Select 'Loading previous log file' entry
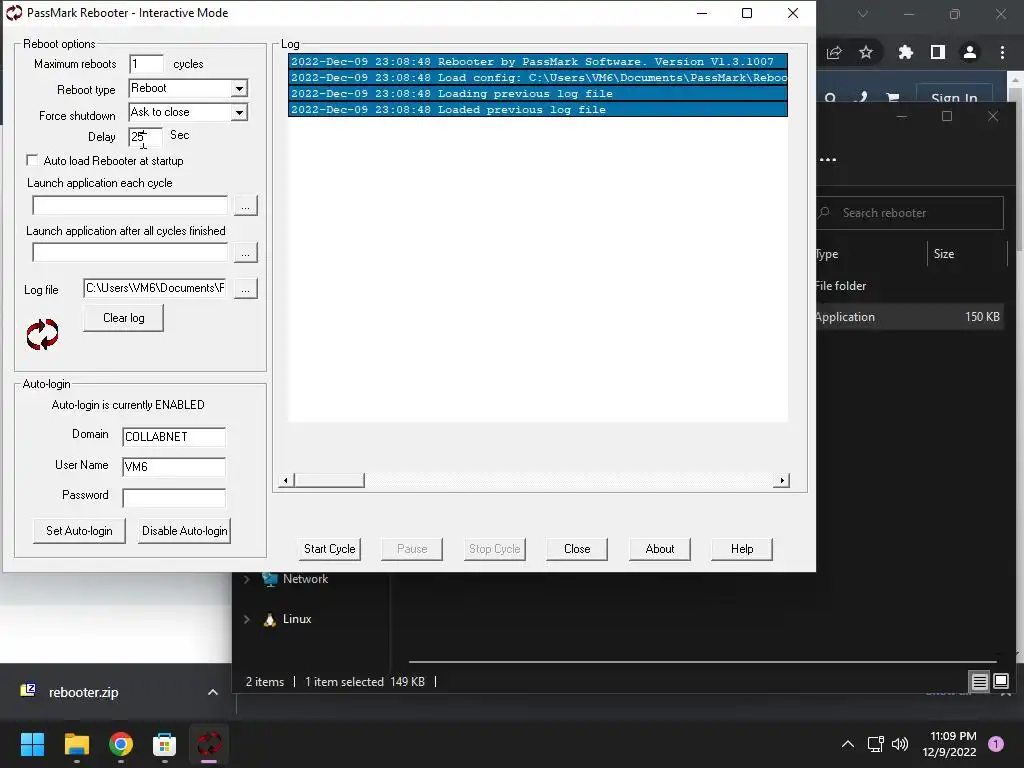The height and width of the screenshot is (768, 1024). pos(537,93)
